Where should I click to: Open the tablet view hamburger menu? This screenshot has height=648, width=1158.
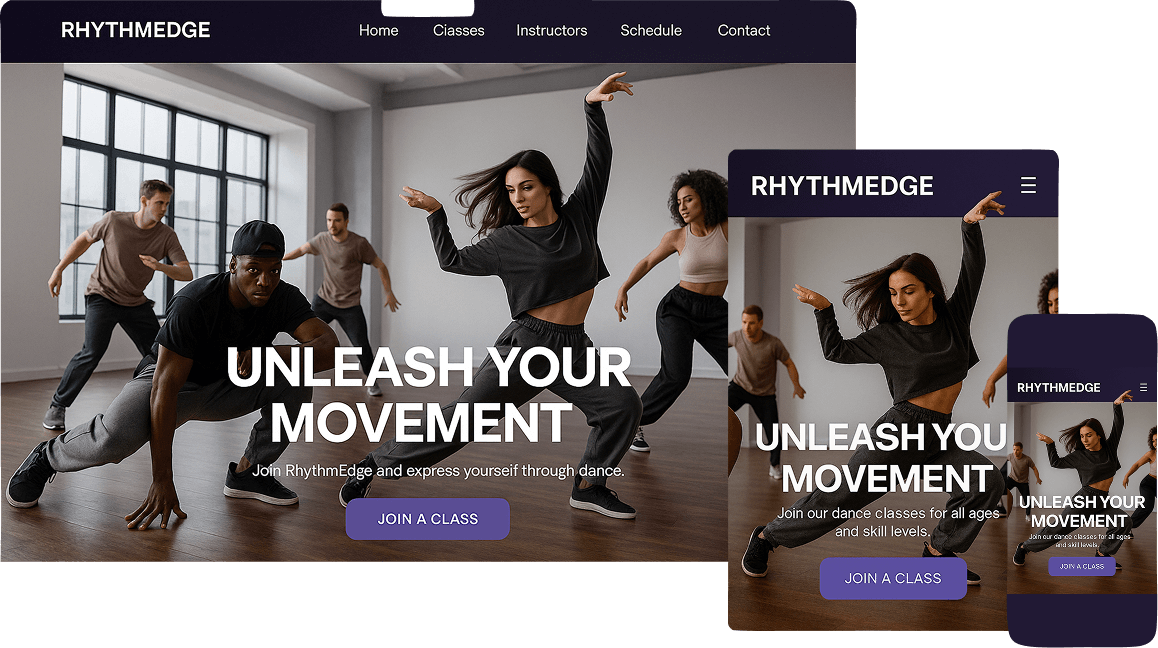coord(1028,185)
